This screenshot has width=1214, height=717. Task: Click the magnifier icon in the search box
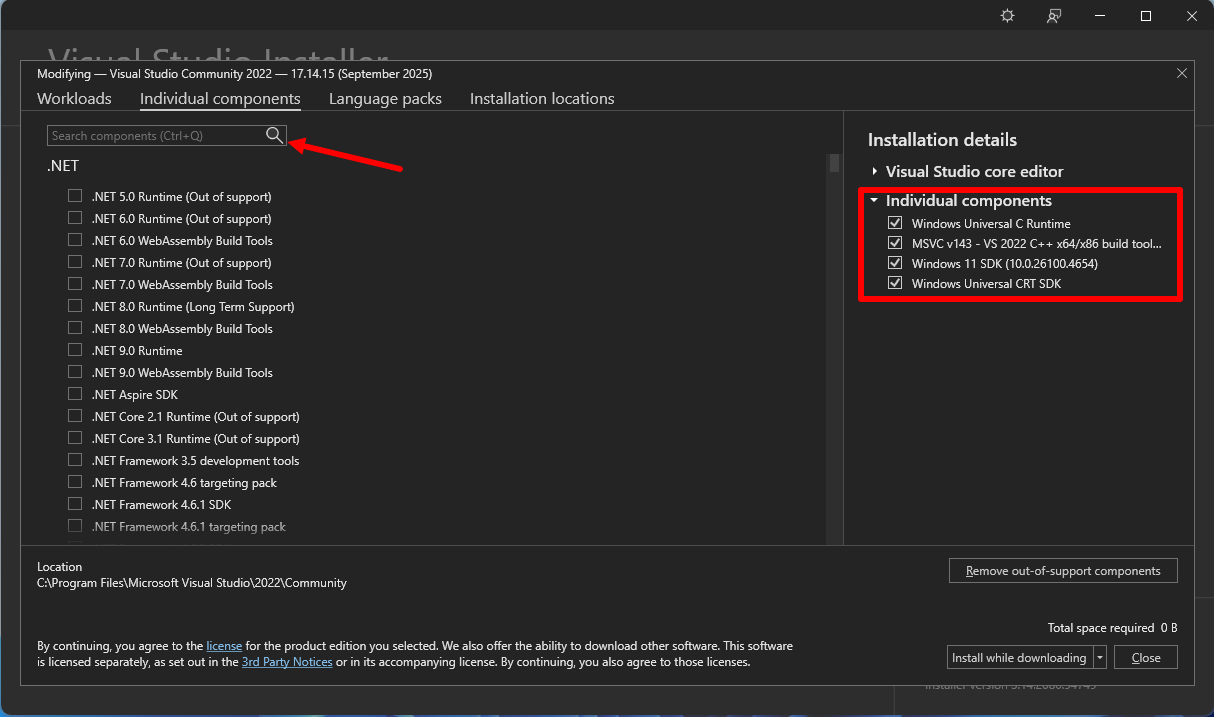[274, 135]
